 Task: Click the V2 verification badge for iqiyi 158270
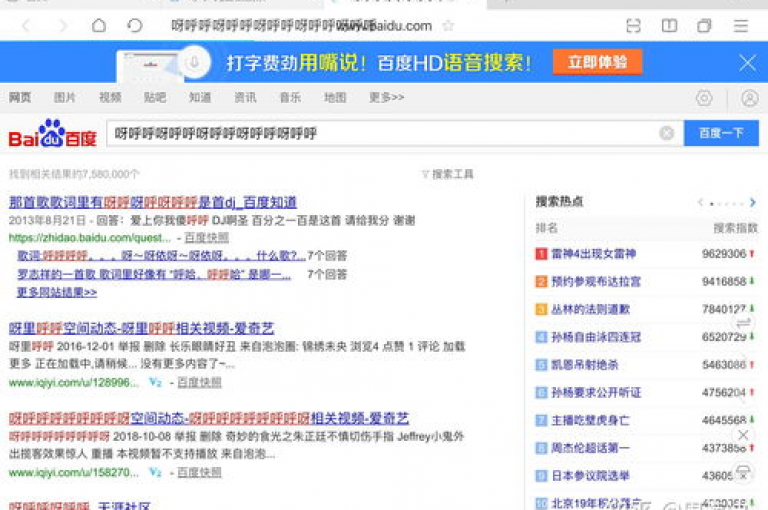[155, 472]
